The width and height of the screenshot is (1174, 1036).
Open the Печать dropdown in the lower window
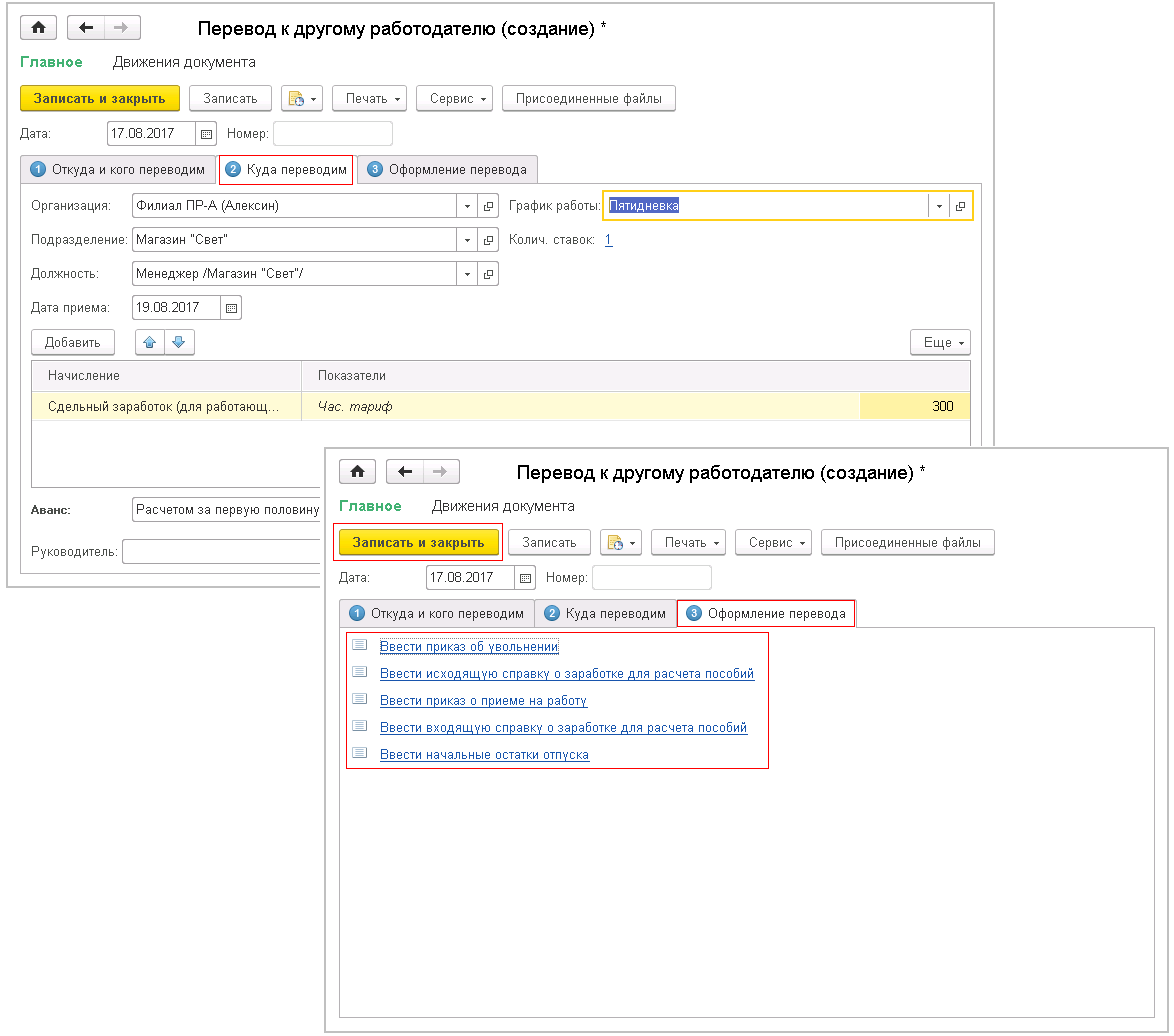689,542
